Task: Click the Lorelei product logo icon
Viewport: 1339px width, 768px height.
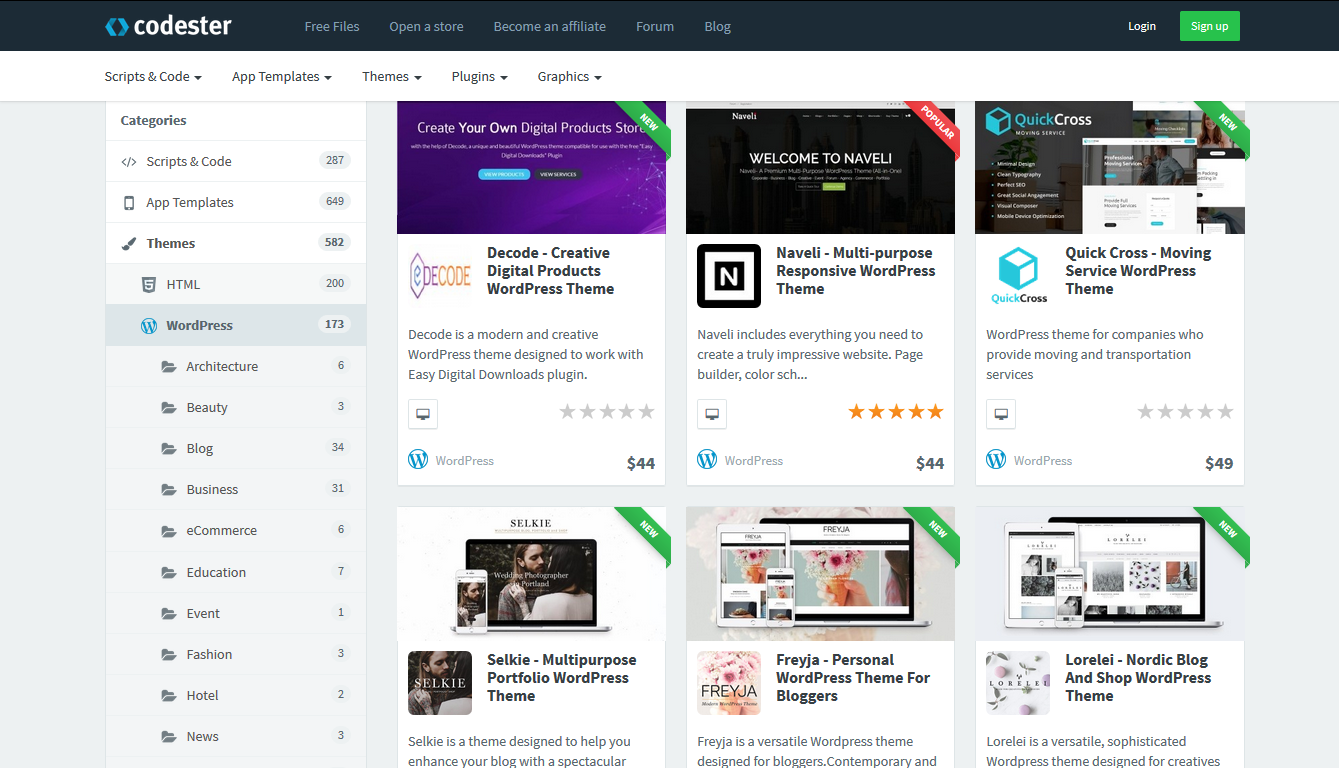Action: [x=1018, y=683]
